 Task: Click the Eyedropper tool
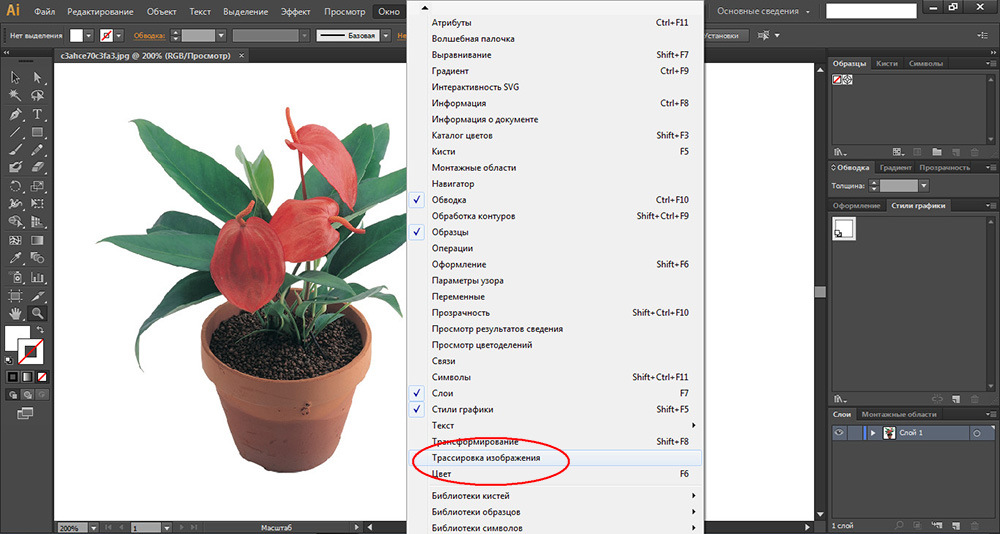coord(16,258)
